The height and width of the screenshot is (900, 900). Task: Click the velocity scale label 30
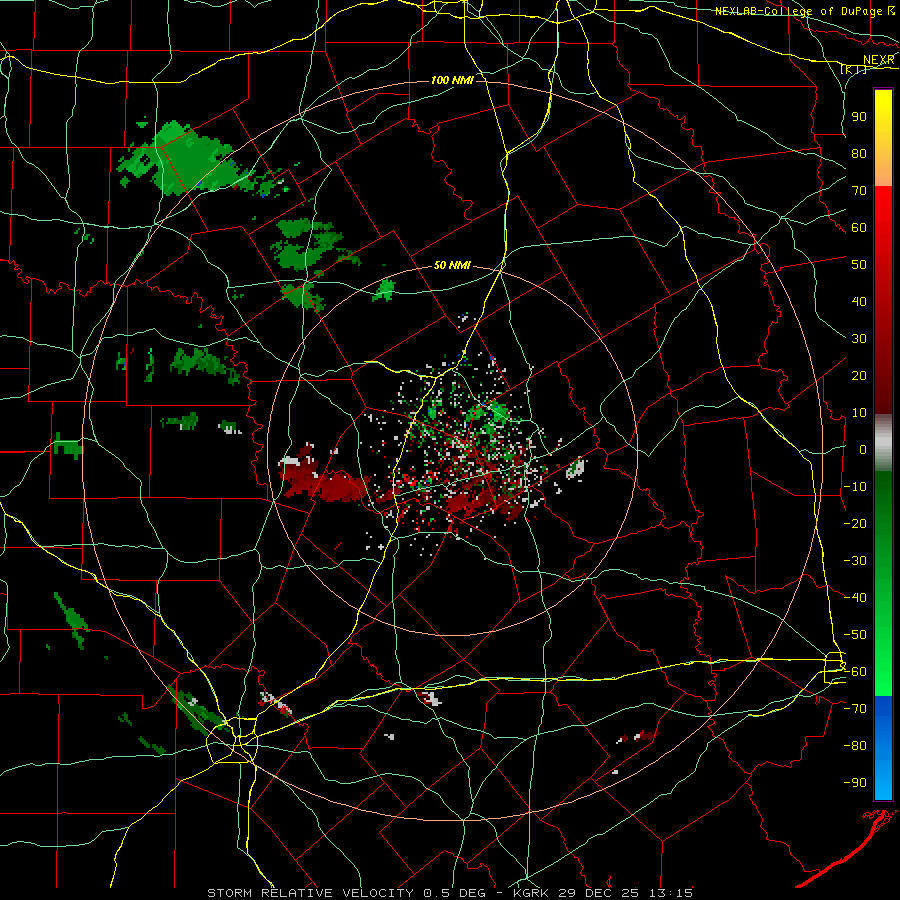(859, 339)
